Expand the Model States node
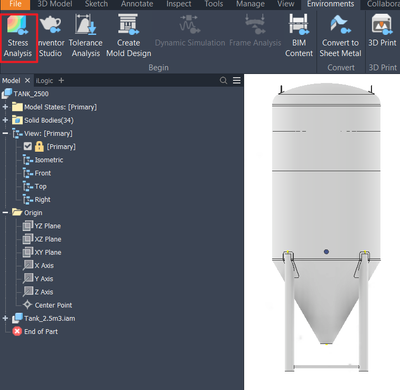This screenshot has height=390, width=400. click(x=5, y=107)
